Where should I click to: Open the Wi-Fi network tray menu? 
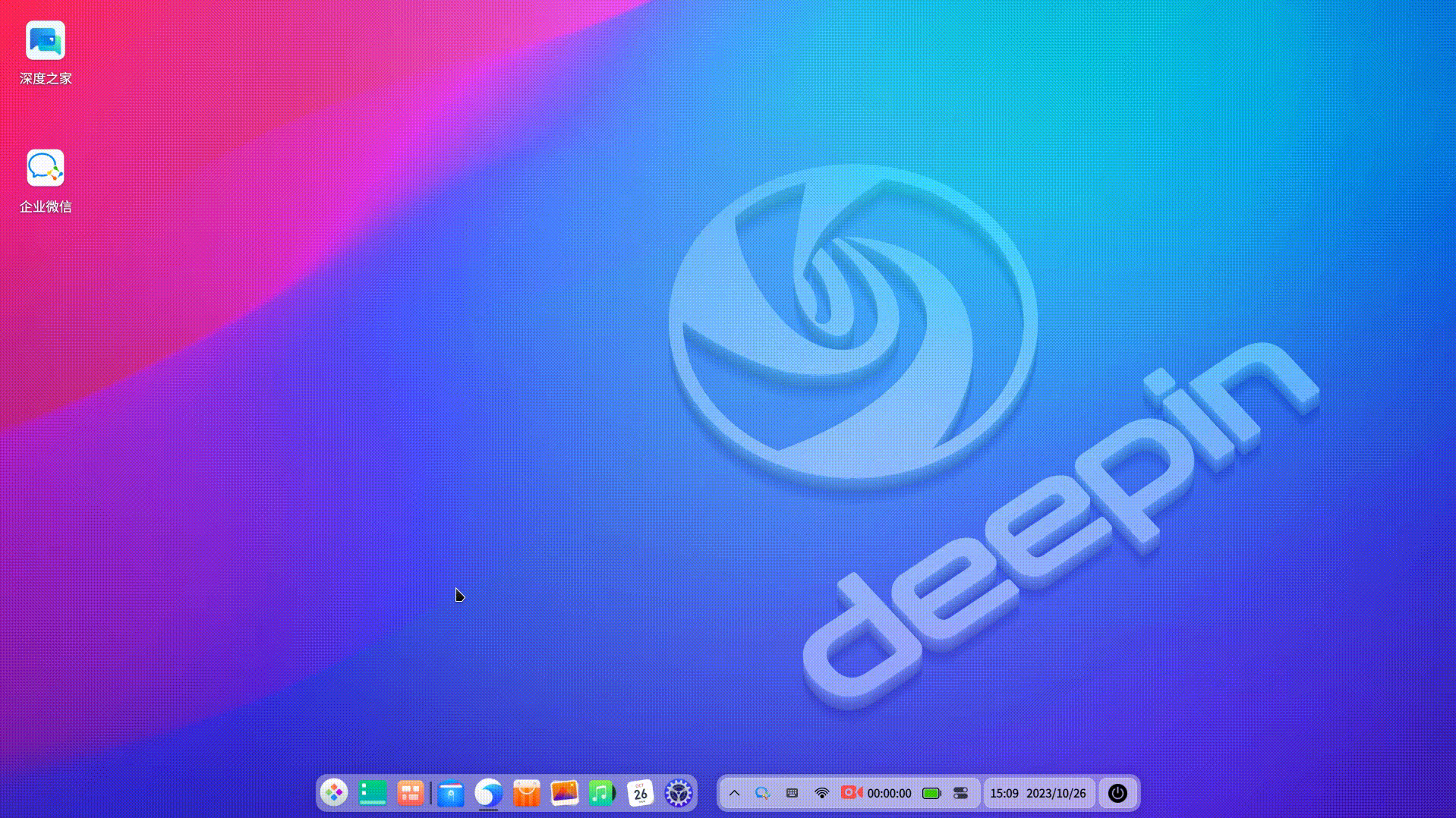[821, 793]
